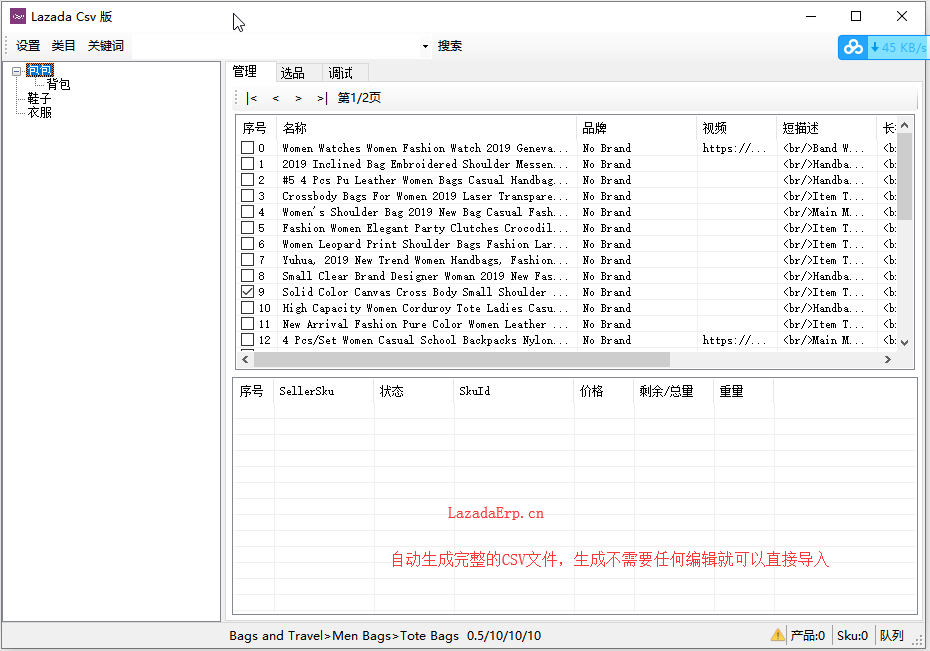Screen dimensions: 930x651
Task: Click the scroll right arrow of product list
Action: click(888, 359)
